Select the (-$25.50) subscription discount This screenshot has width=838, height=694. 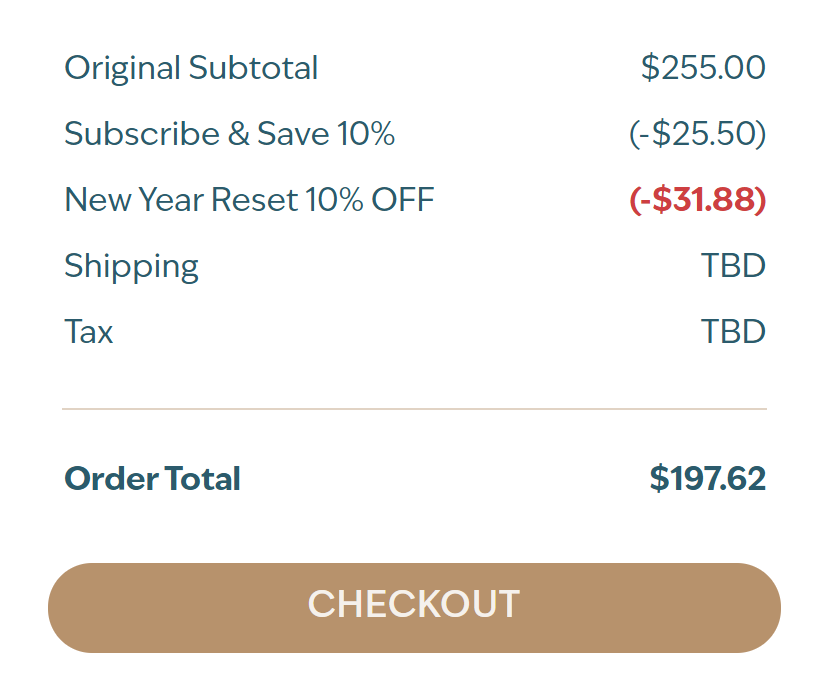point(697,134)
